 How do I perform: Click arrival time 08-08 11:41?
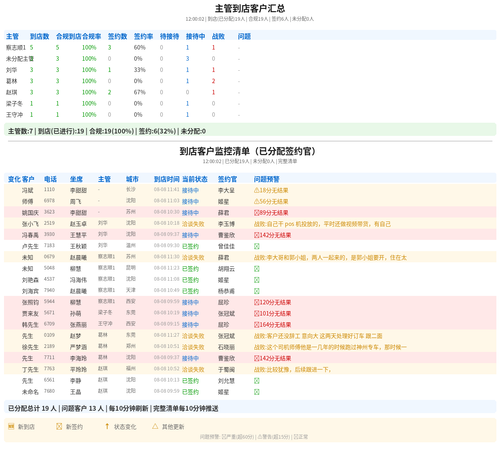pyautogui.click(x=167, y=189)
